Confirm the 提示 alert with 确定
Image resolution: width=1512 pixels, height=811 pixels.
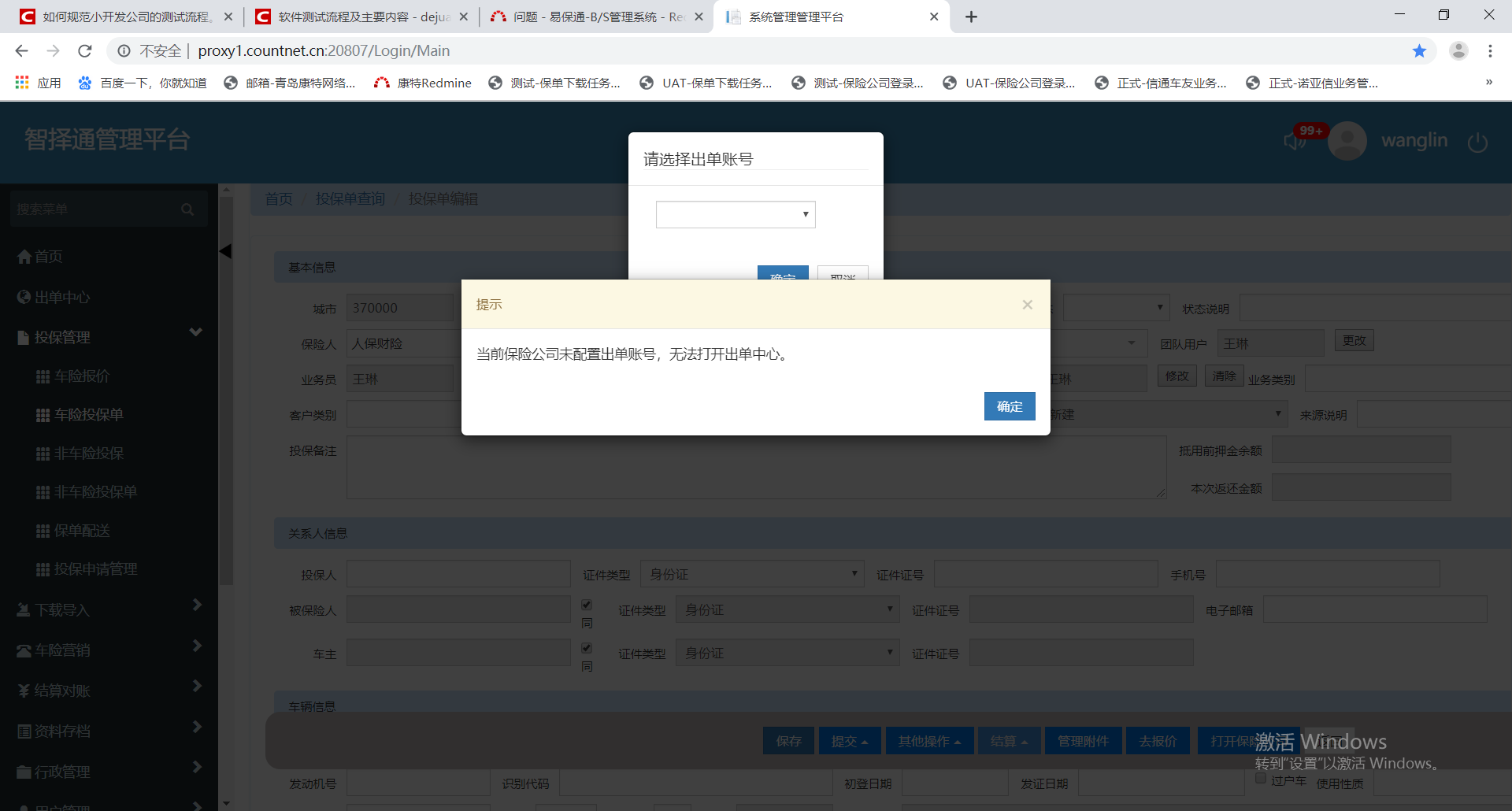click(x=1010, y=406)
